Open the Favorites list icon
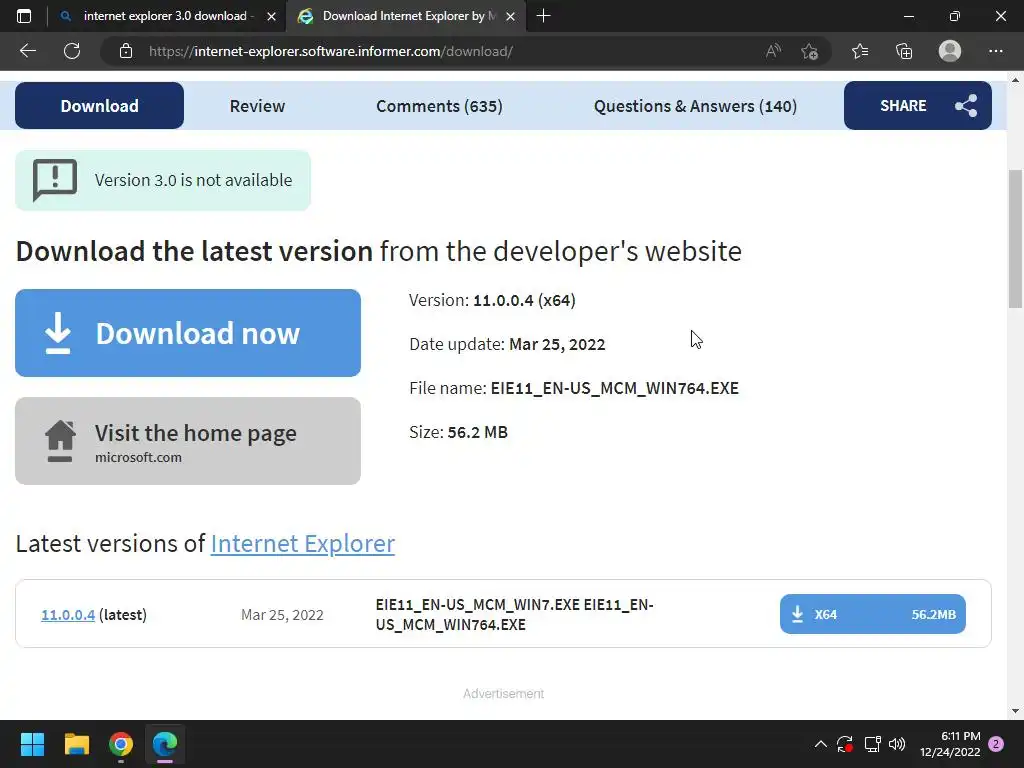This screenshot has height=768, width=1024. [860, 51]
